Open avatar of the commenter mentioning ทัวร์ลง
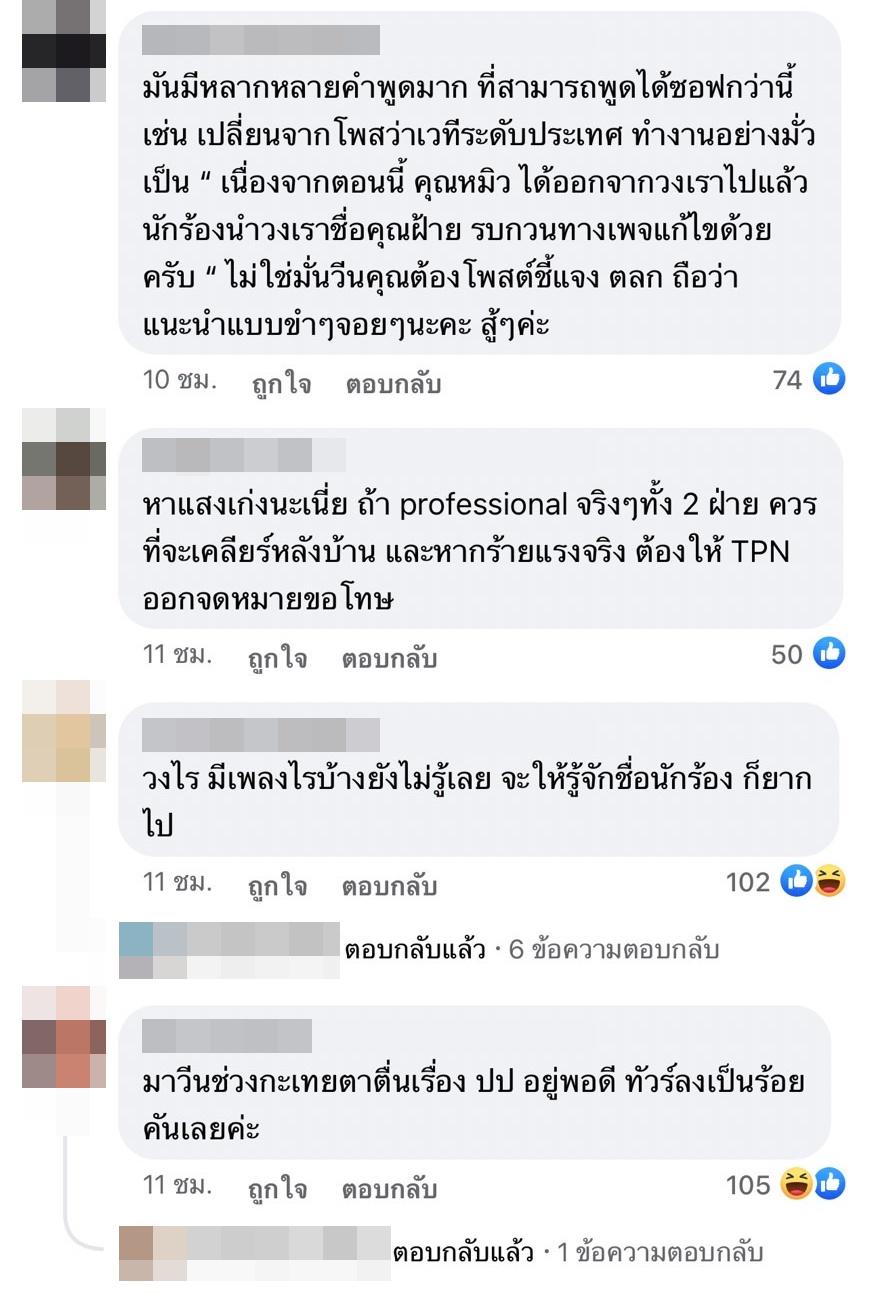 [64, 1037]
